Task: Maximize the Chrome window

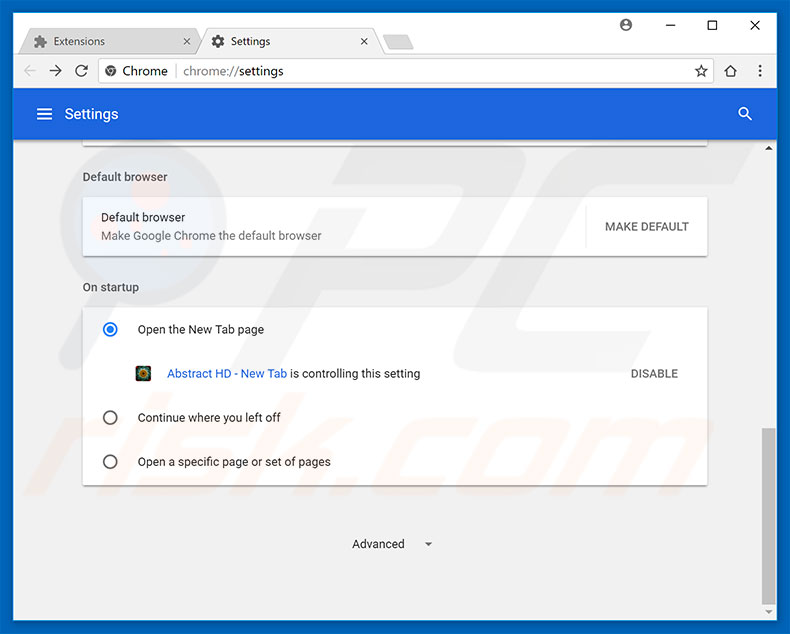Action: tap(712, 25)
